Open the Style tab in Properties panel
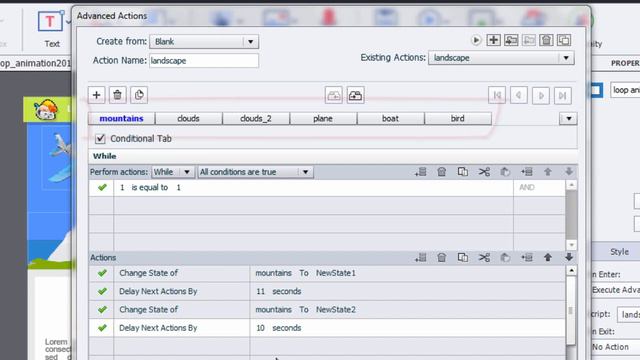 pos(619,252)
